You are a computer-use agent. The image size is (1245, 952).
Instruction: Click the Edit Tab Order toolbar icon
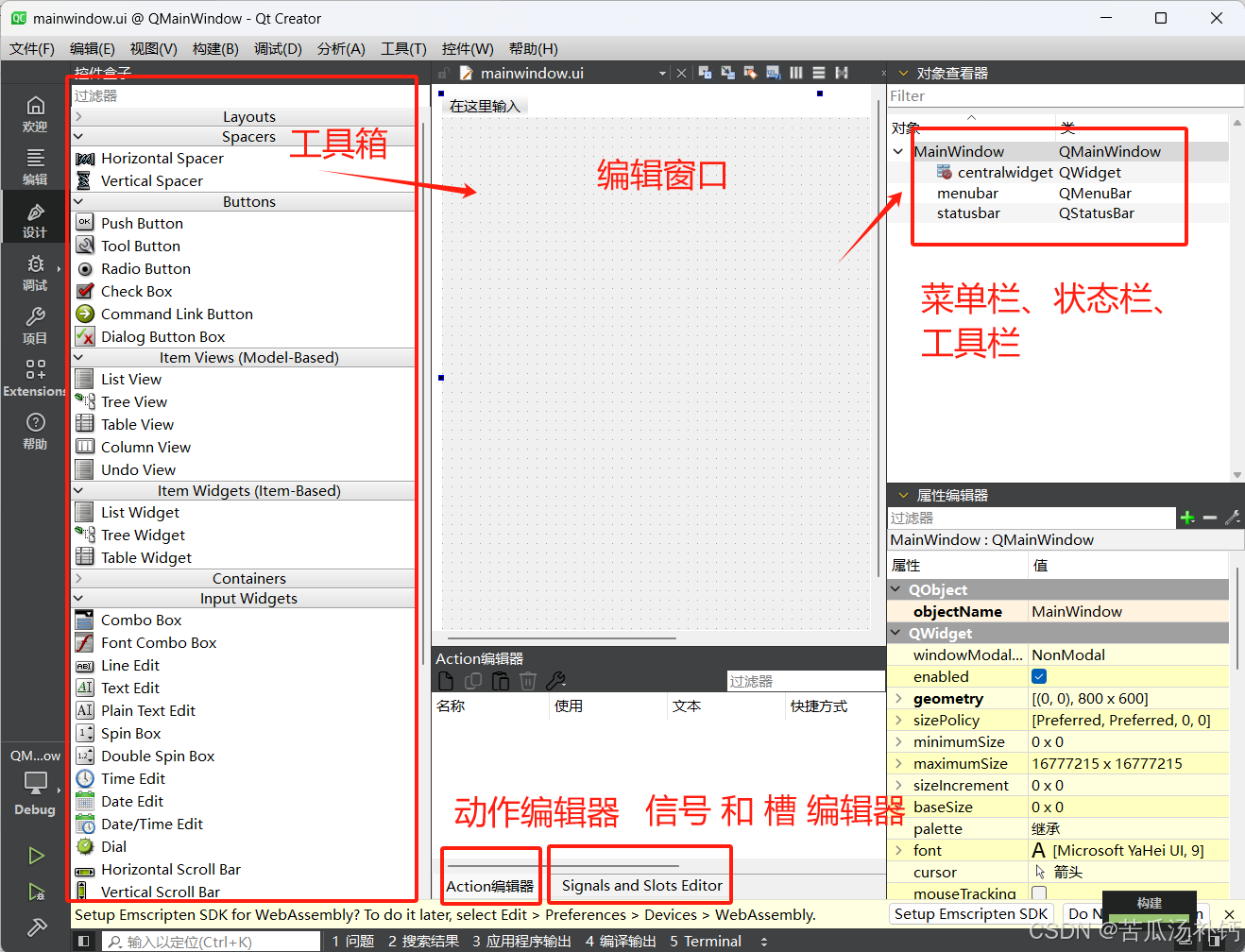773,73
